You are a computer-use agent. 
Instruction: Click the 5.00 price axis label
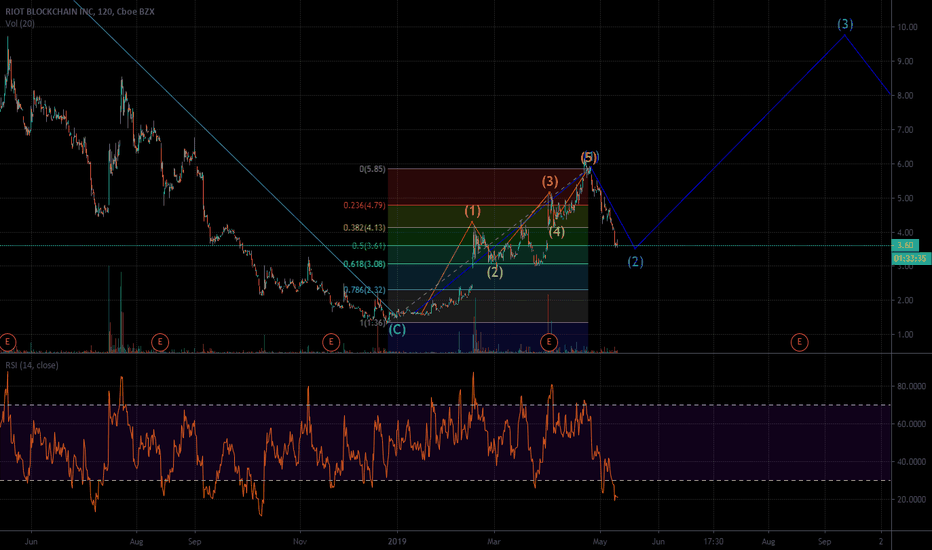pos(905,198)
